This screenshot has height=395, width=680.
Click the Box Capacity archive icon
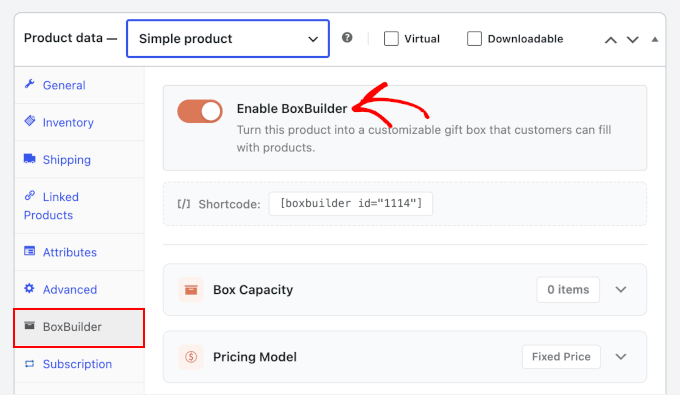191,290
